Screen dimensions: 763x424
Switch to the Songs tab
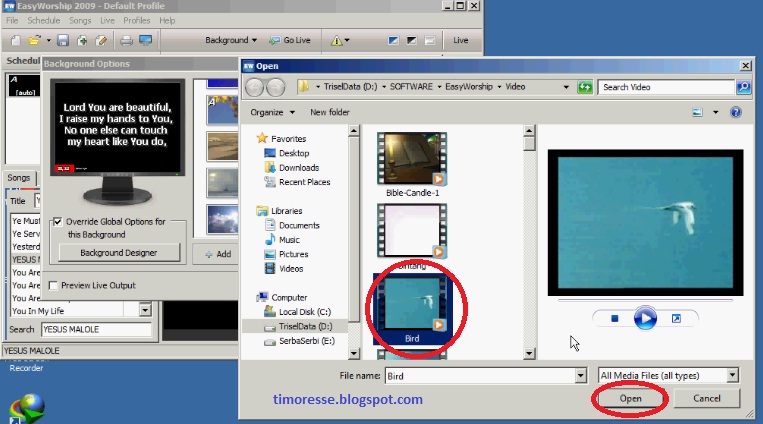point(19,178)
